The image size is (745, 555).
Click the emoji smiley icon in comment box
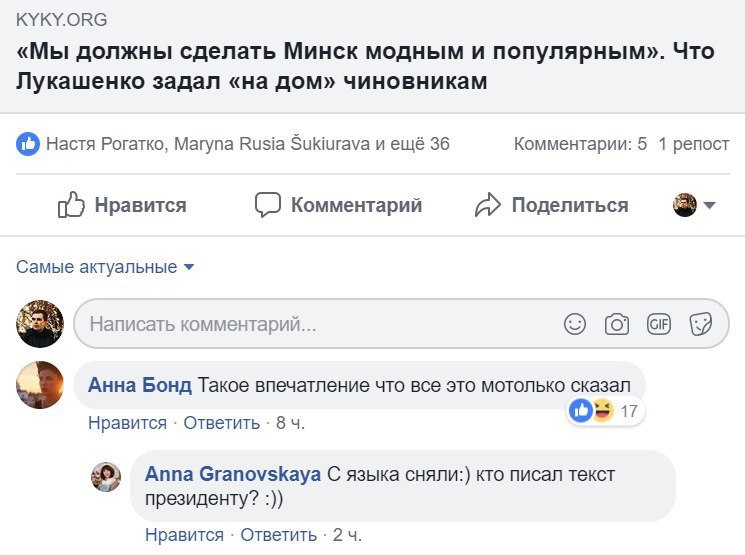coord(575,324)
